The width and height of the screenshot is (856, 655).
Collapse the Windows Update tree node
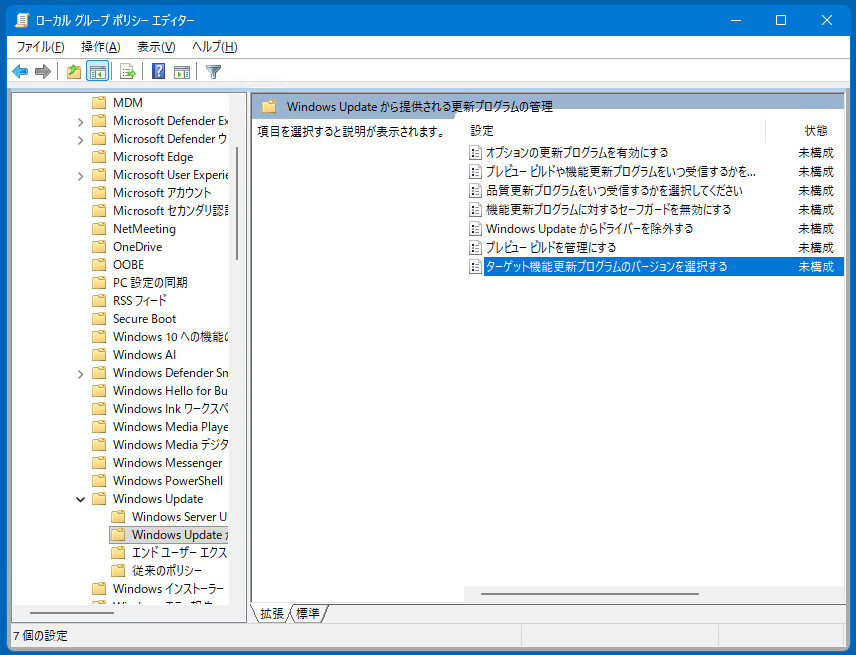(81, 499)
